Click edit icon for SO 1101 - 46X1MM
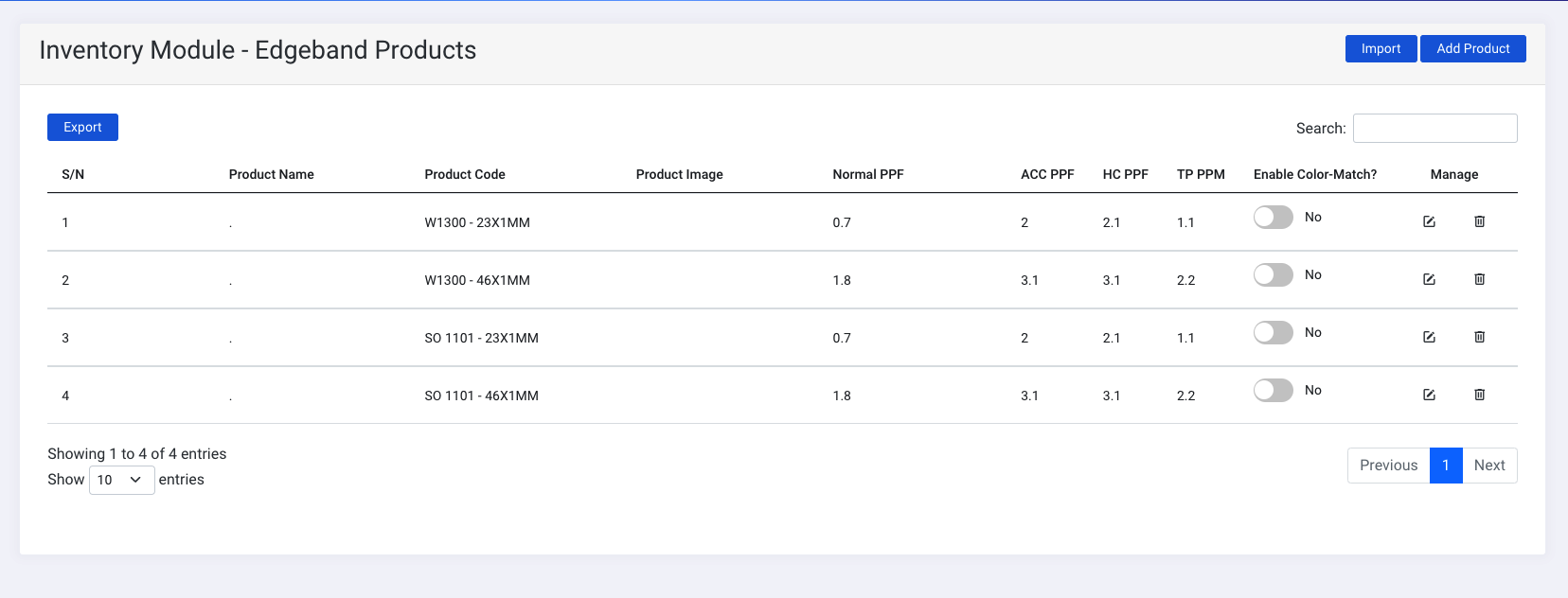The height and width of the screenshot is (598, 1568). tap(1429, 395)
